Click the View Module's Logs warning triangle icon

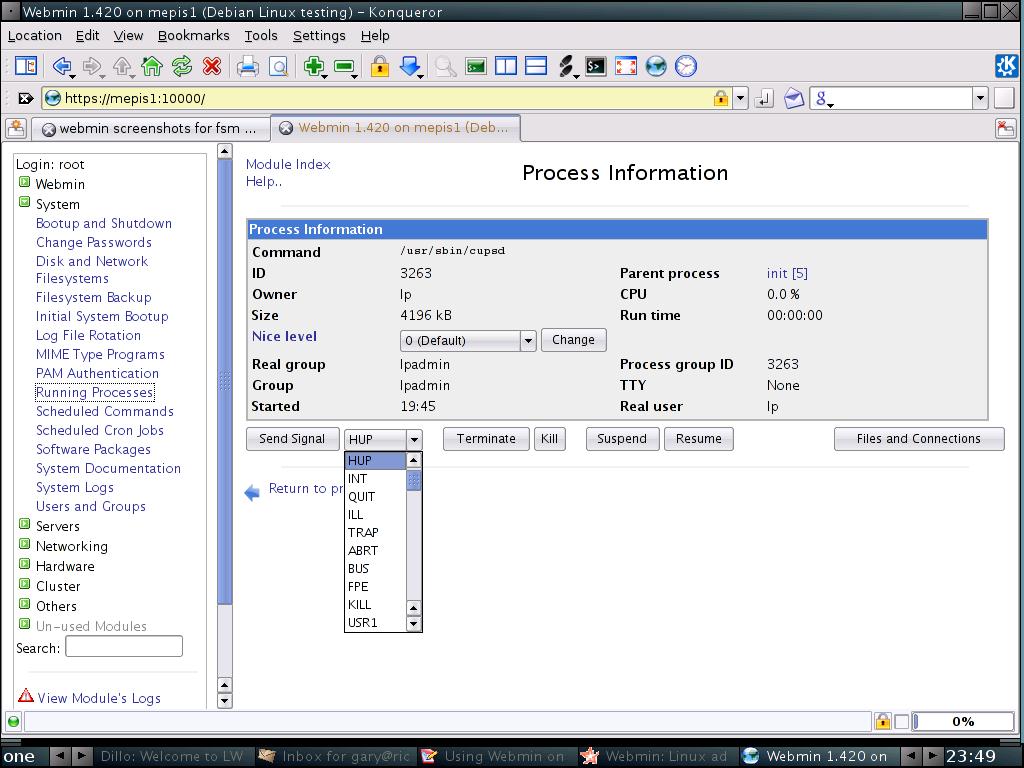tap(25, 696)
